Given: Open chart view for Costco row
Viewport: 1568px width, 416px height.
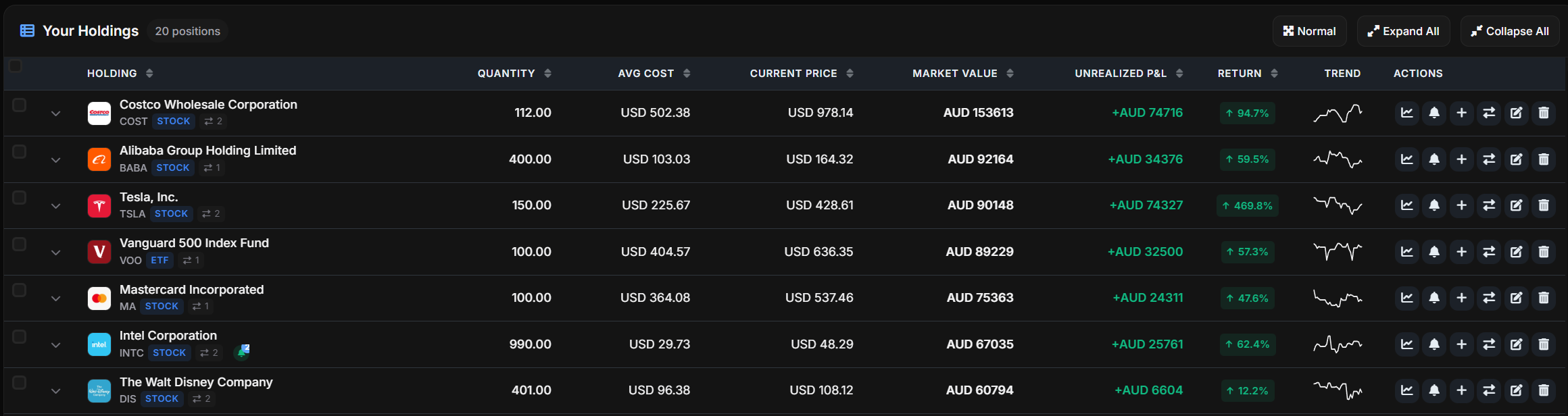Looking at the screenshot, I should click(x=1406, y=113).
